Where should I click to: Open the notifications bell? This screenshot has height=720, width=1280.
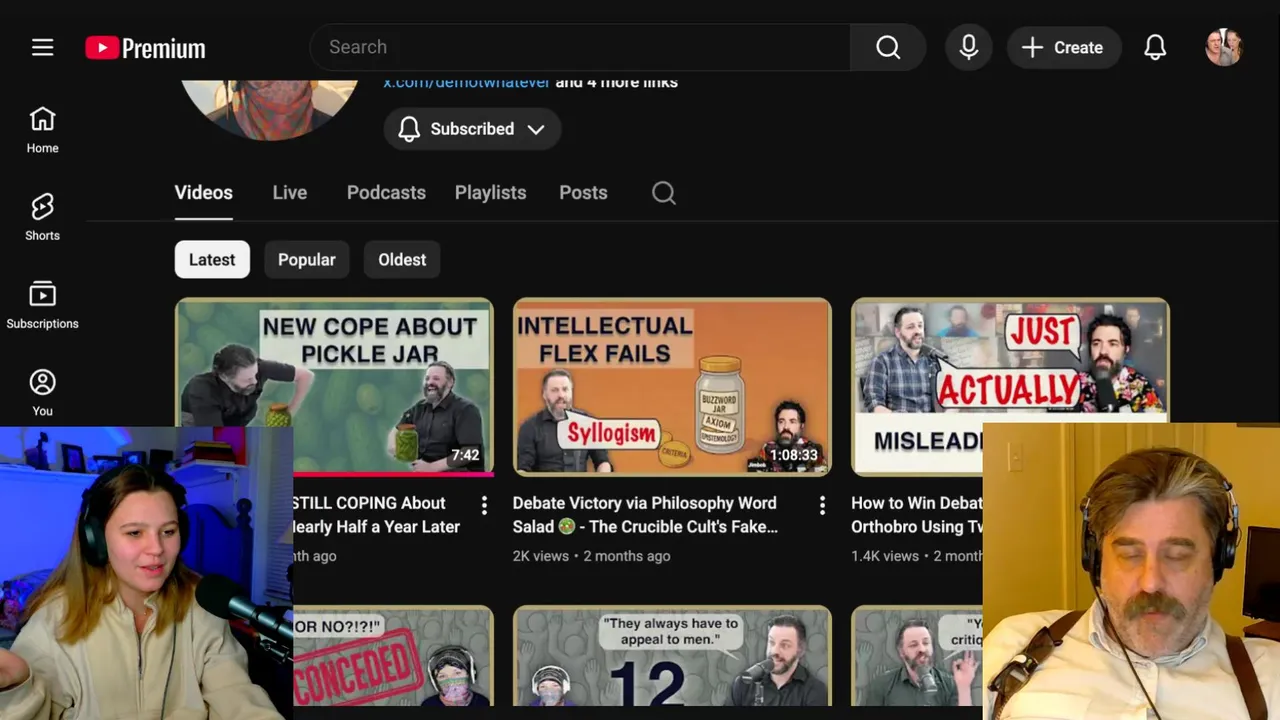pyautogui.click(x=1155, y=47)
